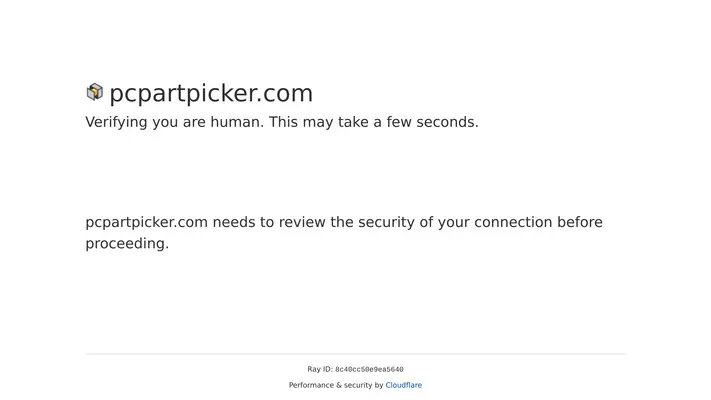Click 'This may take a few seconds' sentence

374,122
